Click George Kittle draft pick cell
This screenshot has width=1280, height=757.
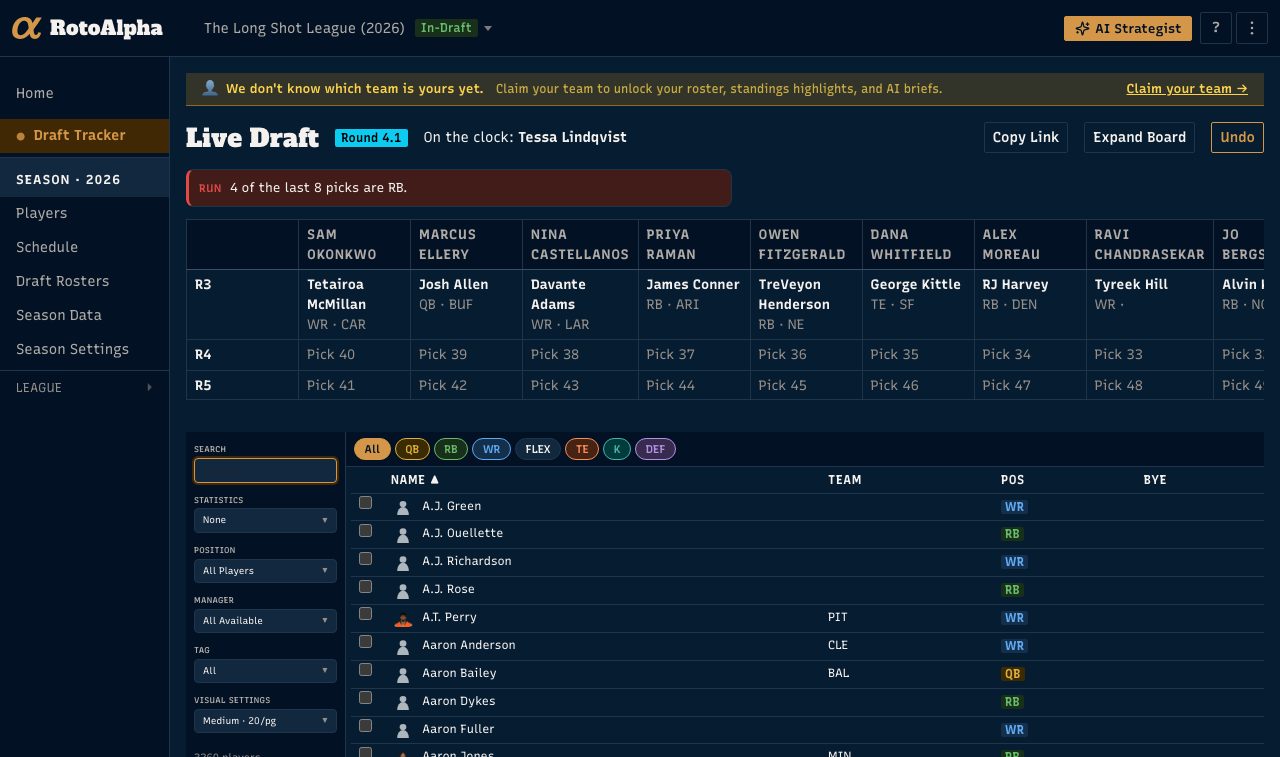coord(918,304)
